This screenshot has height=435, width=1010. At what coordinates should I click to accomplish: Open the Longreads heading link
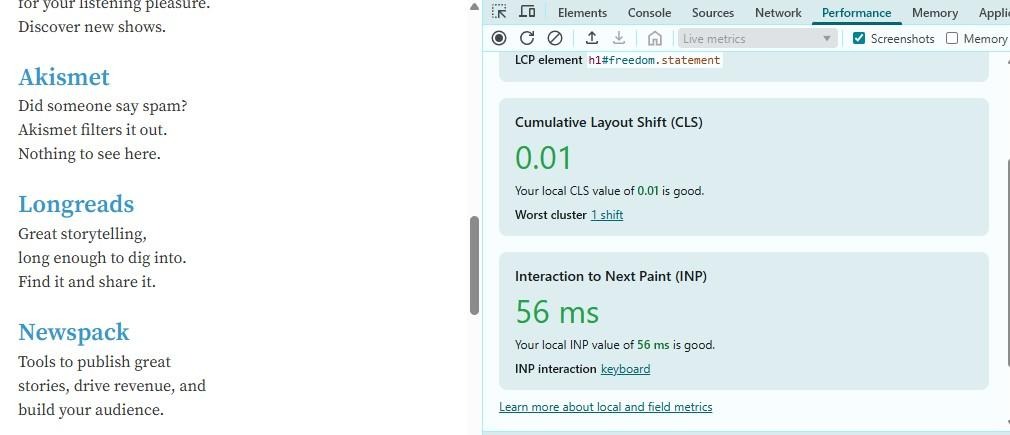pos(76,204)
